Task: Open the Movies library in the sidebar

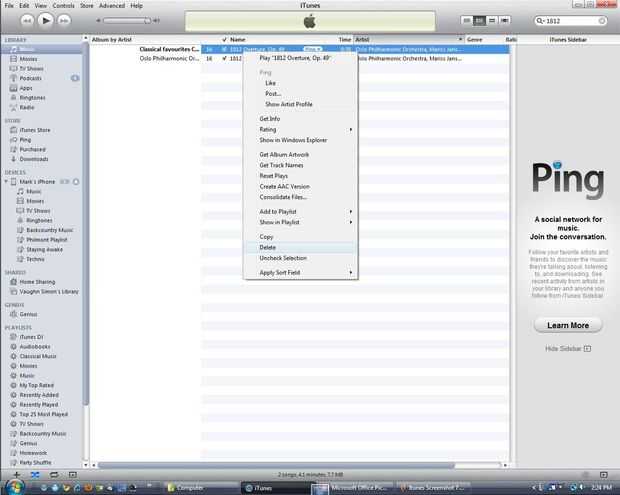Action: click(x=28, y=59)
